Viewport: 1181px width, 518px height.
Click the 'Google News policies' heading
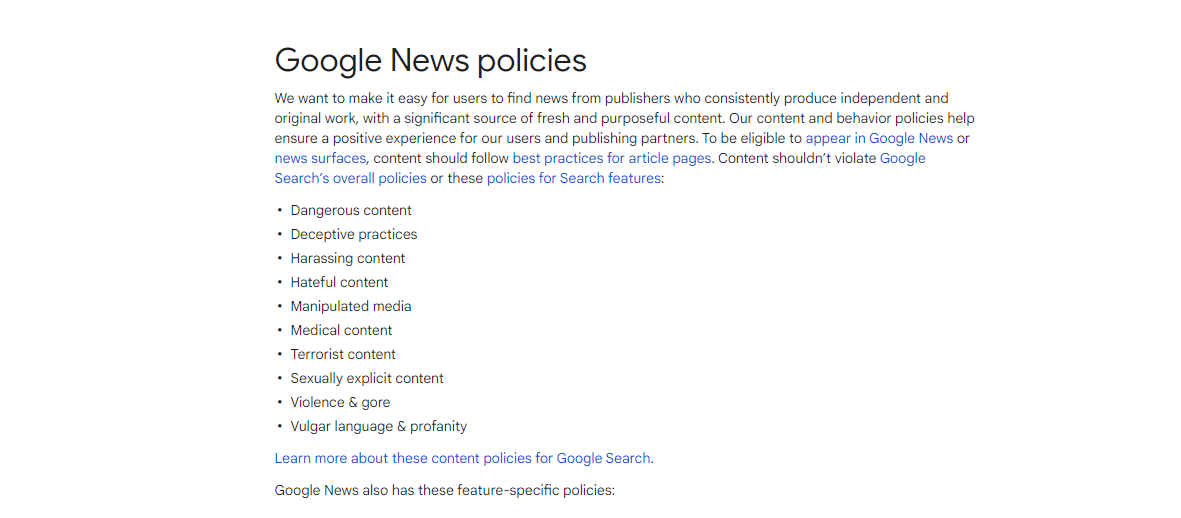431,61
